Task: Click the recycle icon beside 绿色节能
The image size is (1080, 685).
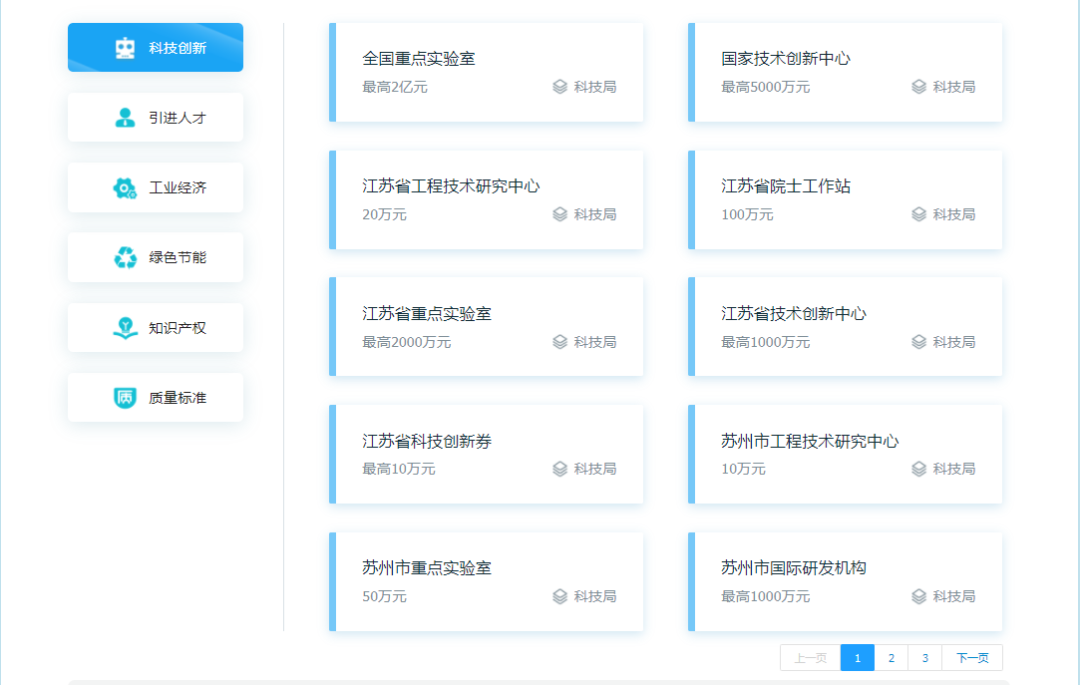Action: pos(125,258)
